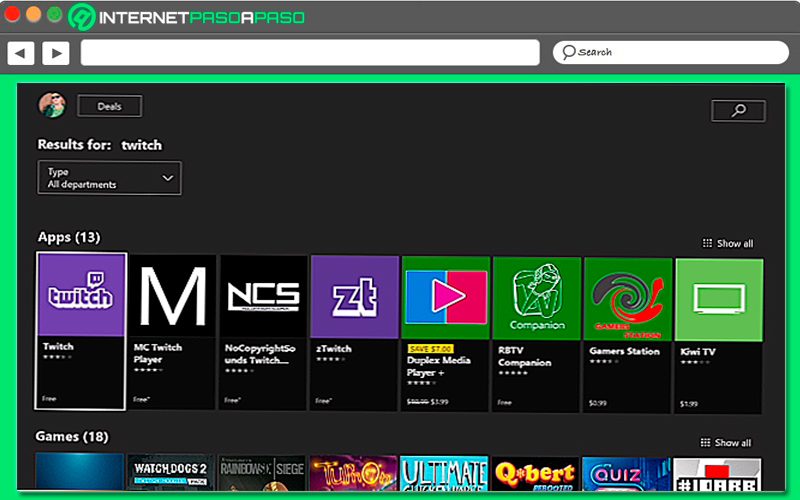Click the store search magnifier button

click(x=738, y=111)
